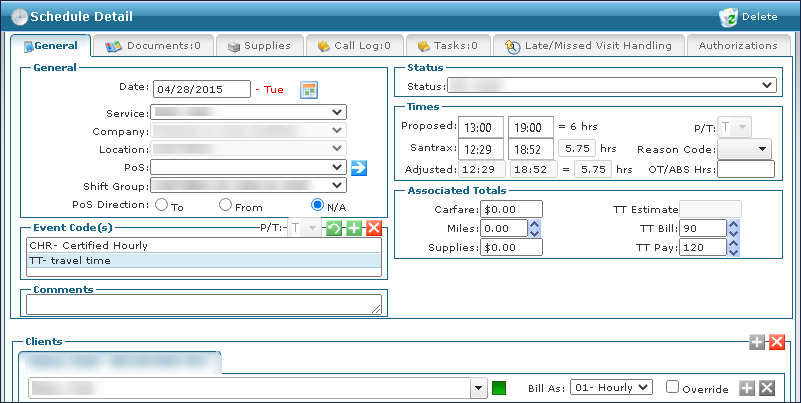801x403 pixels.
Task: Select the 'To' PoS Direction radio
Action: (x=160, y=205)
